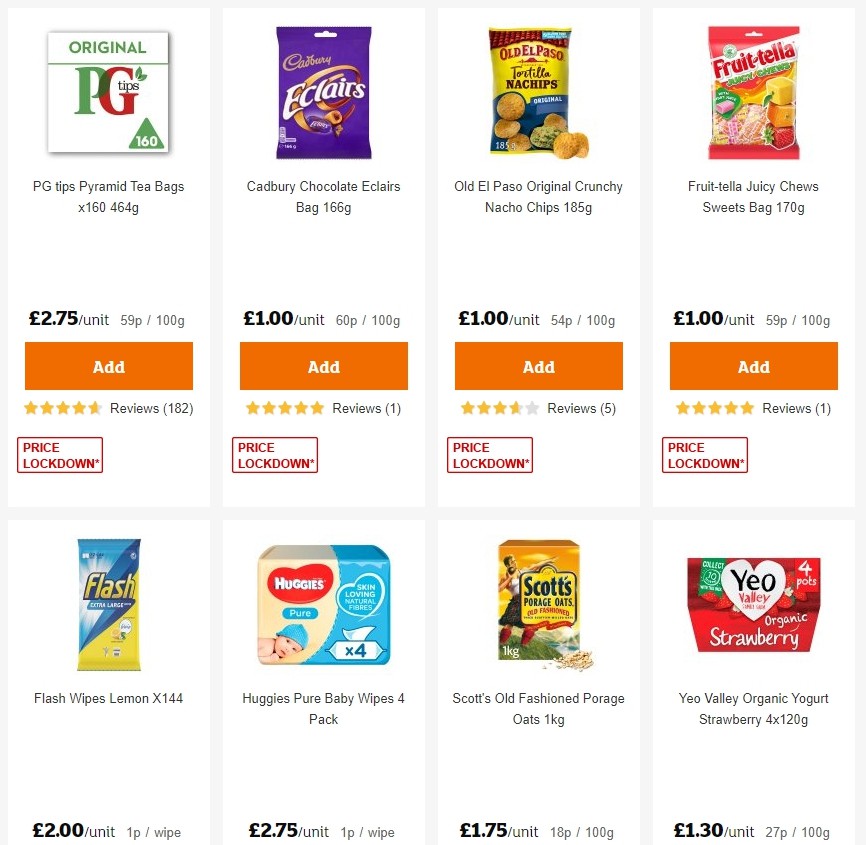Click the PRICE LOCKDOWN badge under Fruit-tella

pos(704,453)
